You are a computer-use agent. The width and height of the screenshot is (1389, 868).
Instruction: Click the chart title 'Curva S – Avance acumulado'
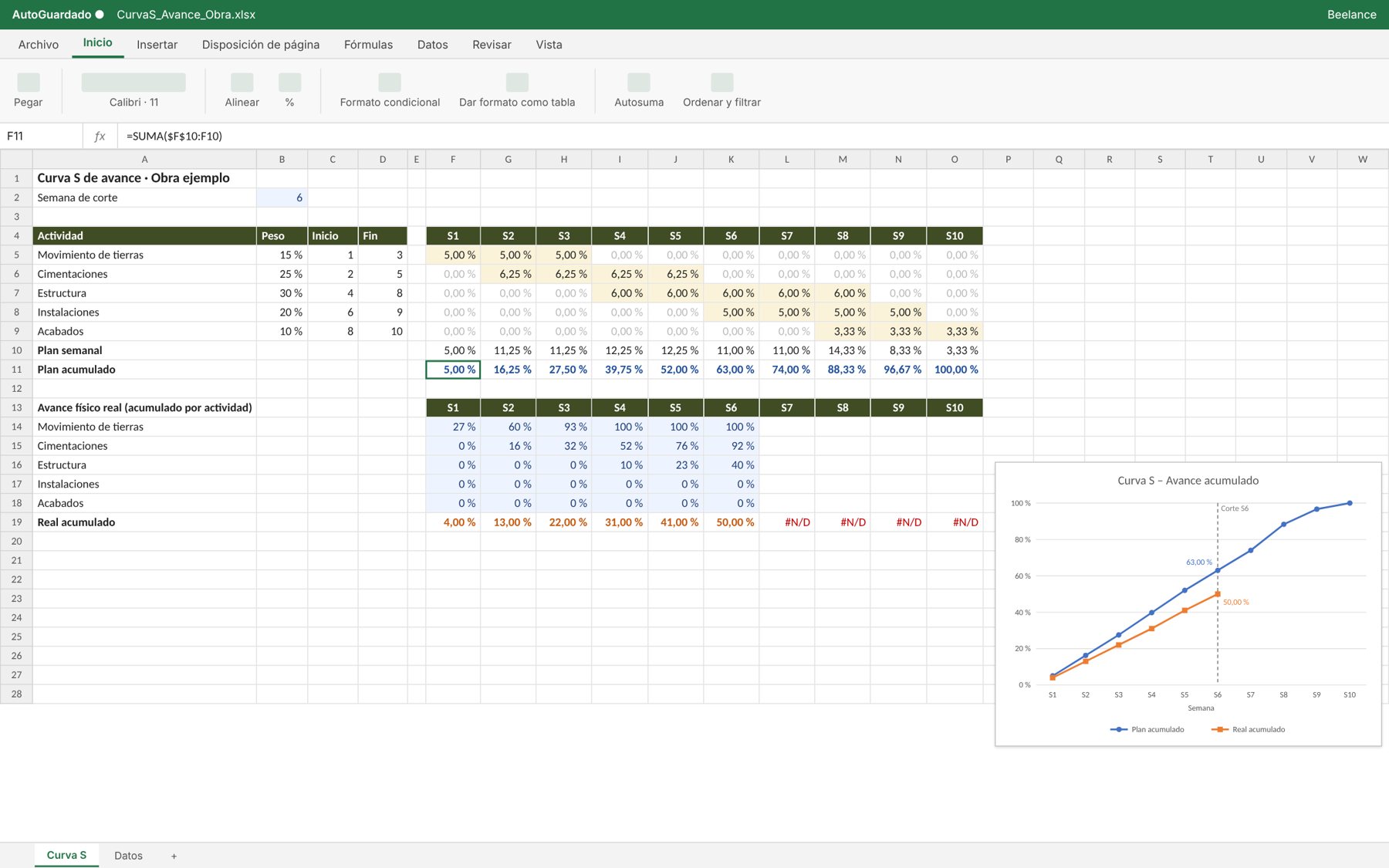(1188, 481)
